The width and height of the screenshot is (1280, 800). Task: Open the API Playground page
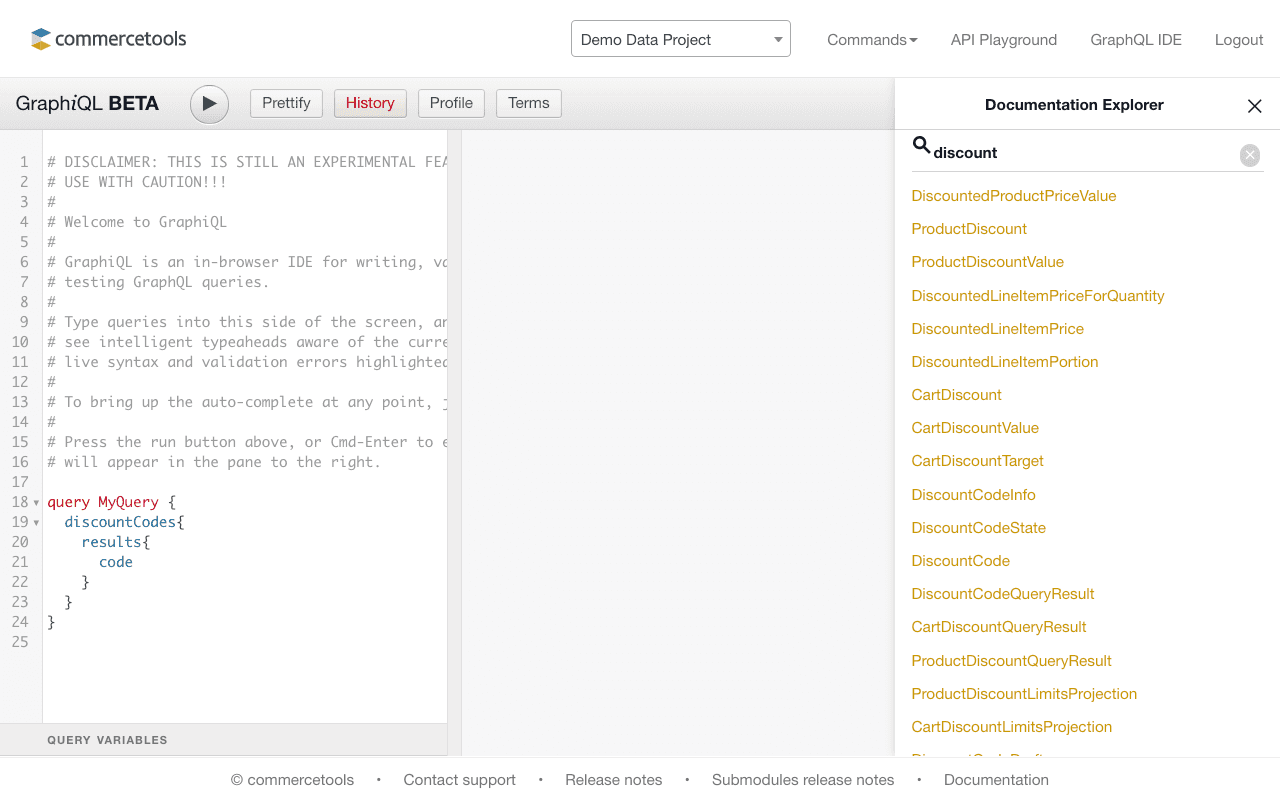(1003, 40)
